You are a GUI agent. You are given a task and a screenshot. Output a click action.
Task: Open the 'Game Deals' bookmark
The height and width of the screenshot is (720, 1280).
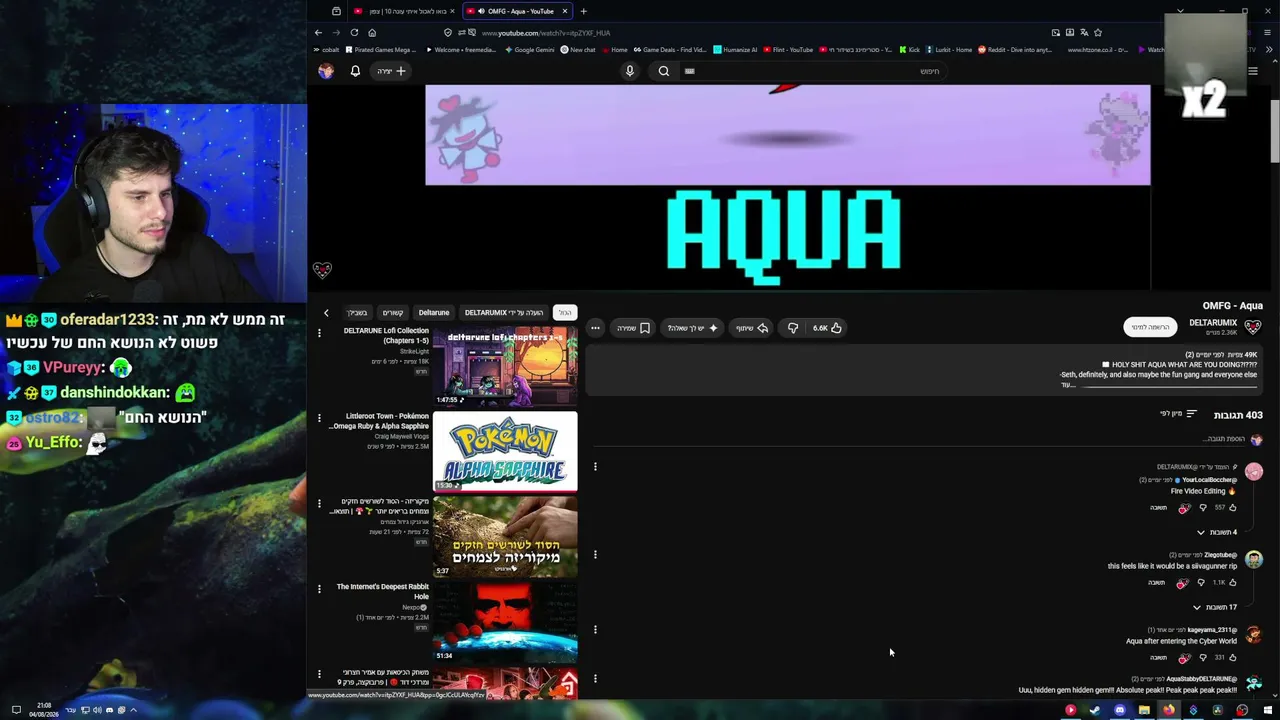click(669, 50)
